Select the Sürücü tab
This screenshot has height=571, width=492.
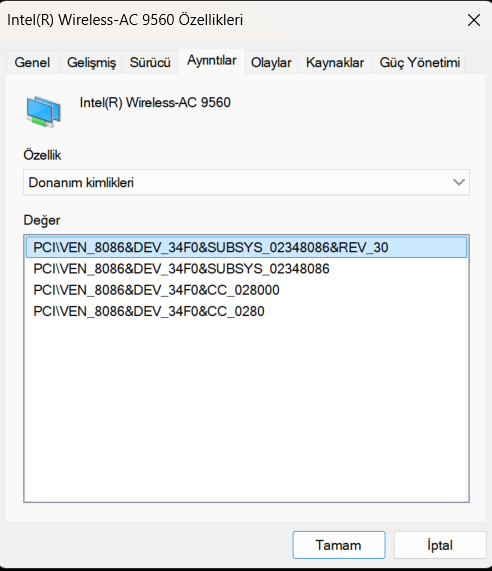point(150,62)
